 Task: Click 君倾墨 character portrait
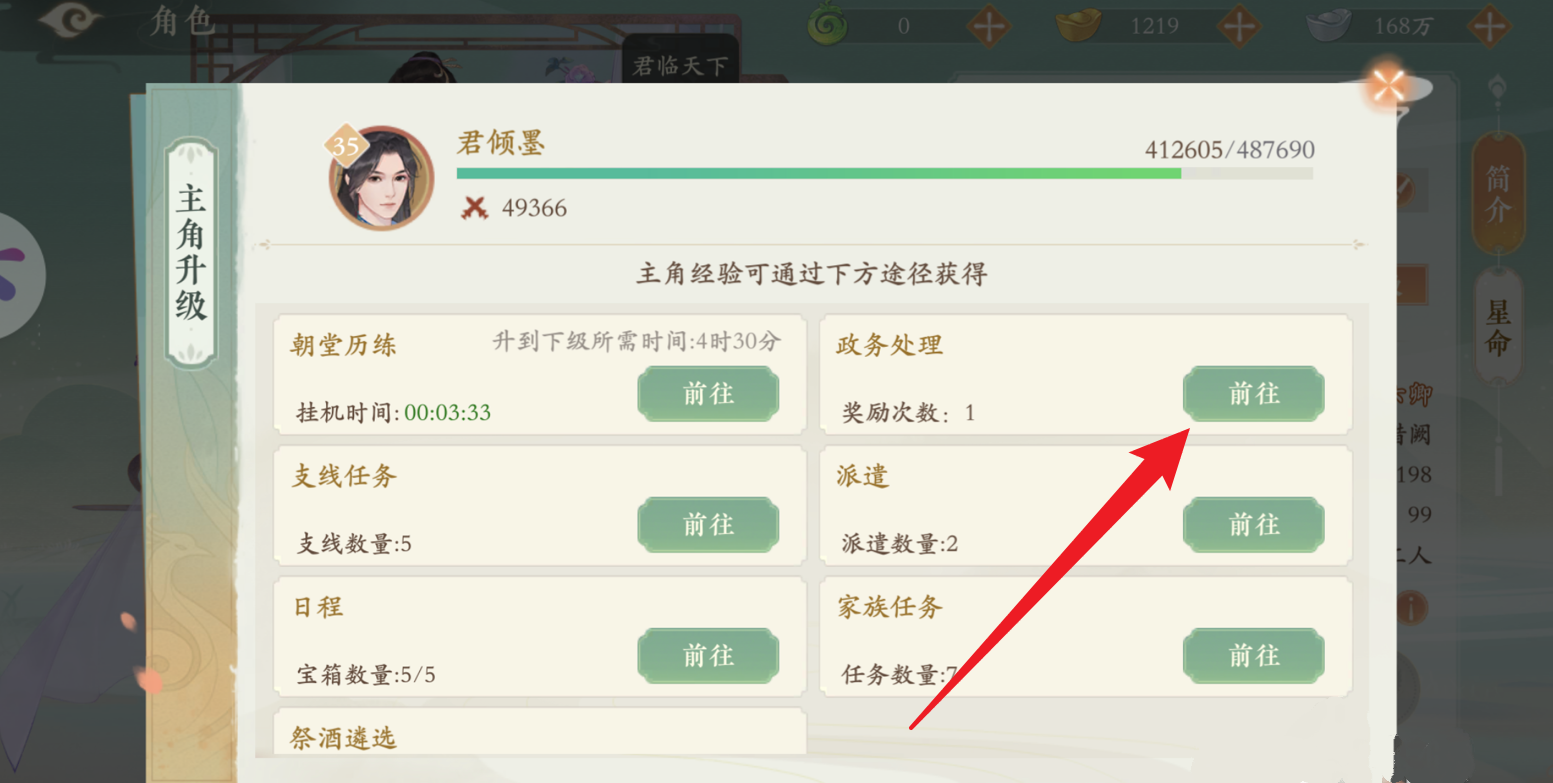point(381,177)
